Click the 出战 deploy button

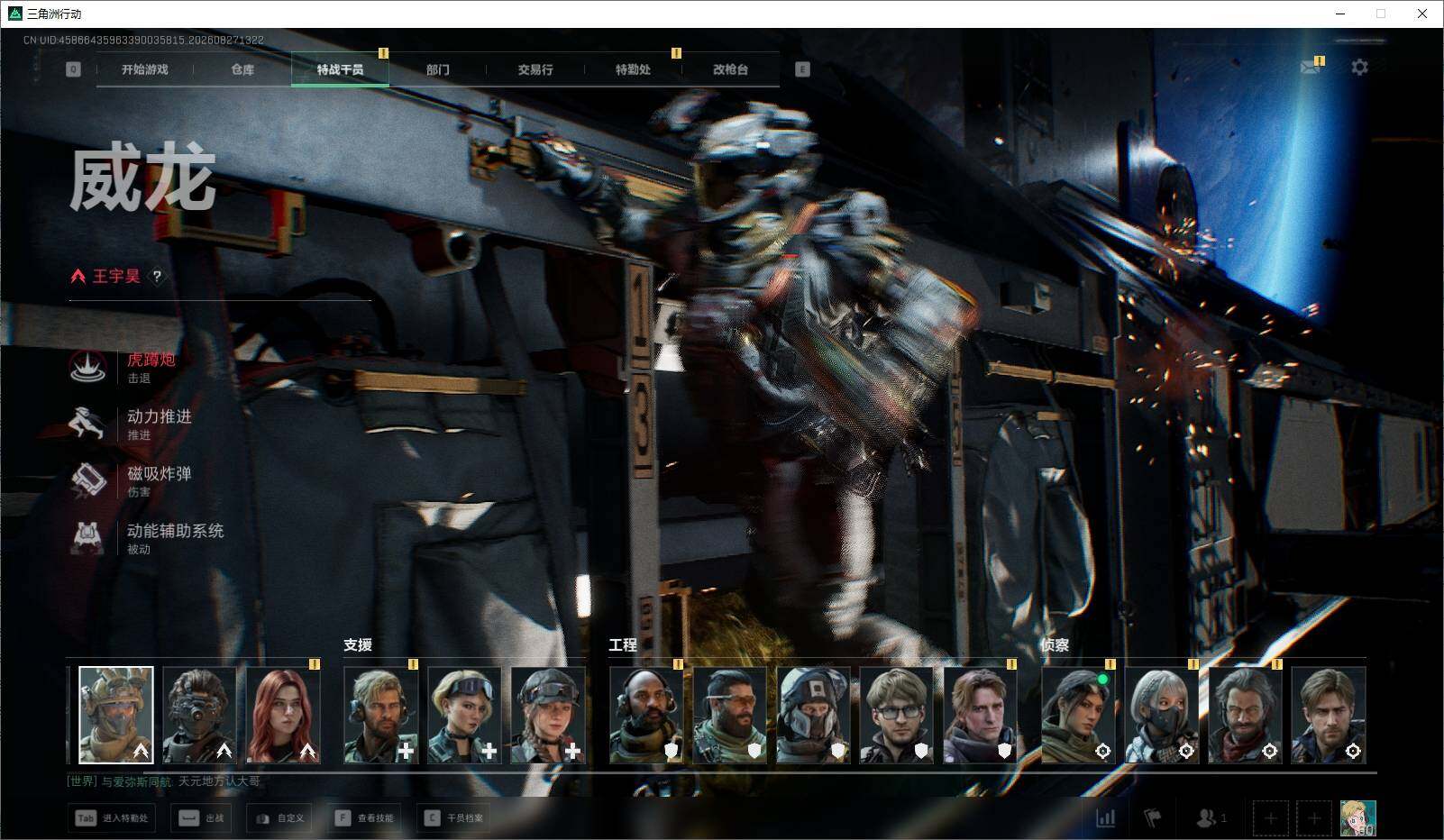pos(202,817)
